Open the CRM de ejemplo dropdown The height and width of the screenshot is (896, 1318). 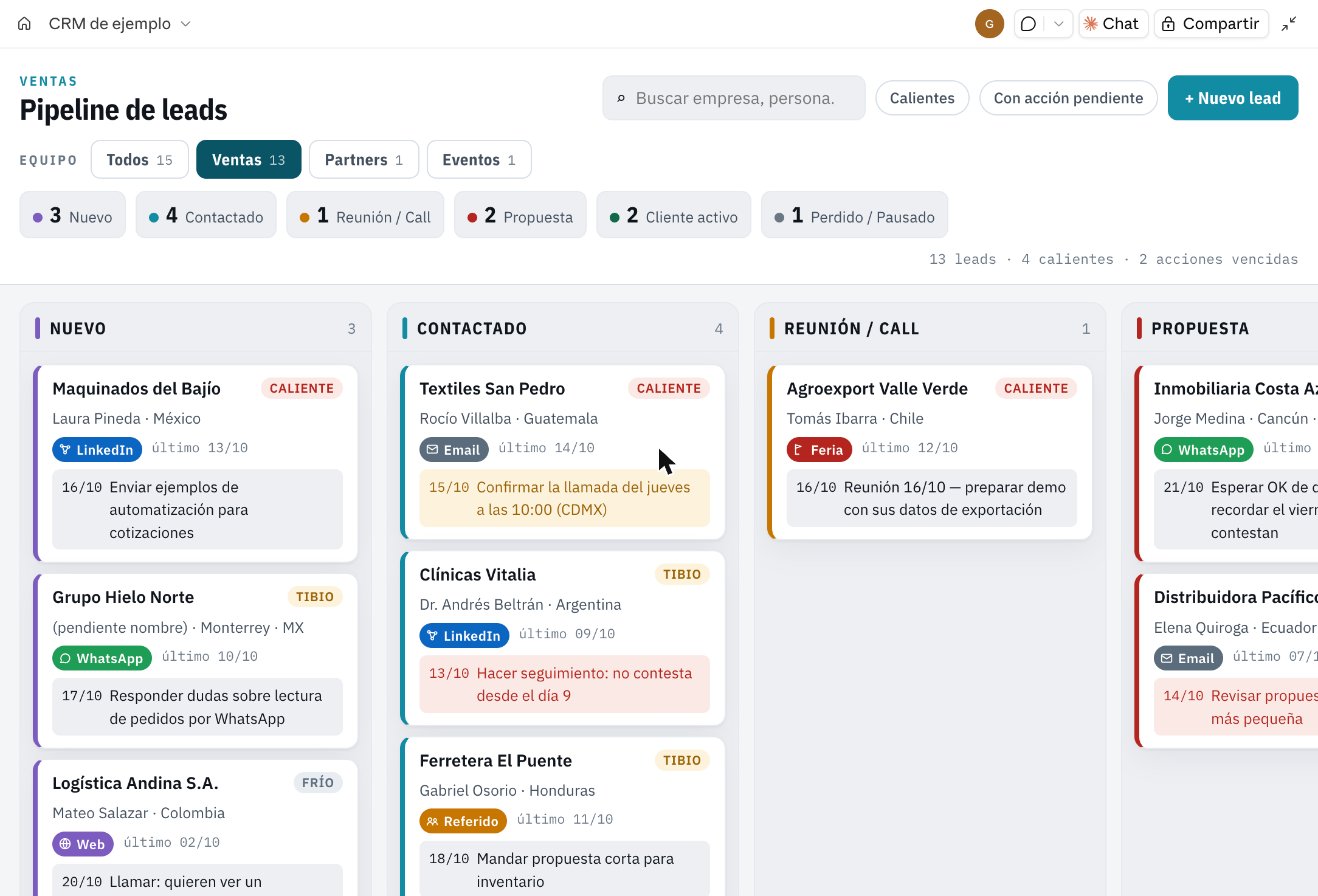[x=119, y=24]
